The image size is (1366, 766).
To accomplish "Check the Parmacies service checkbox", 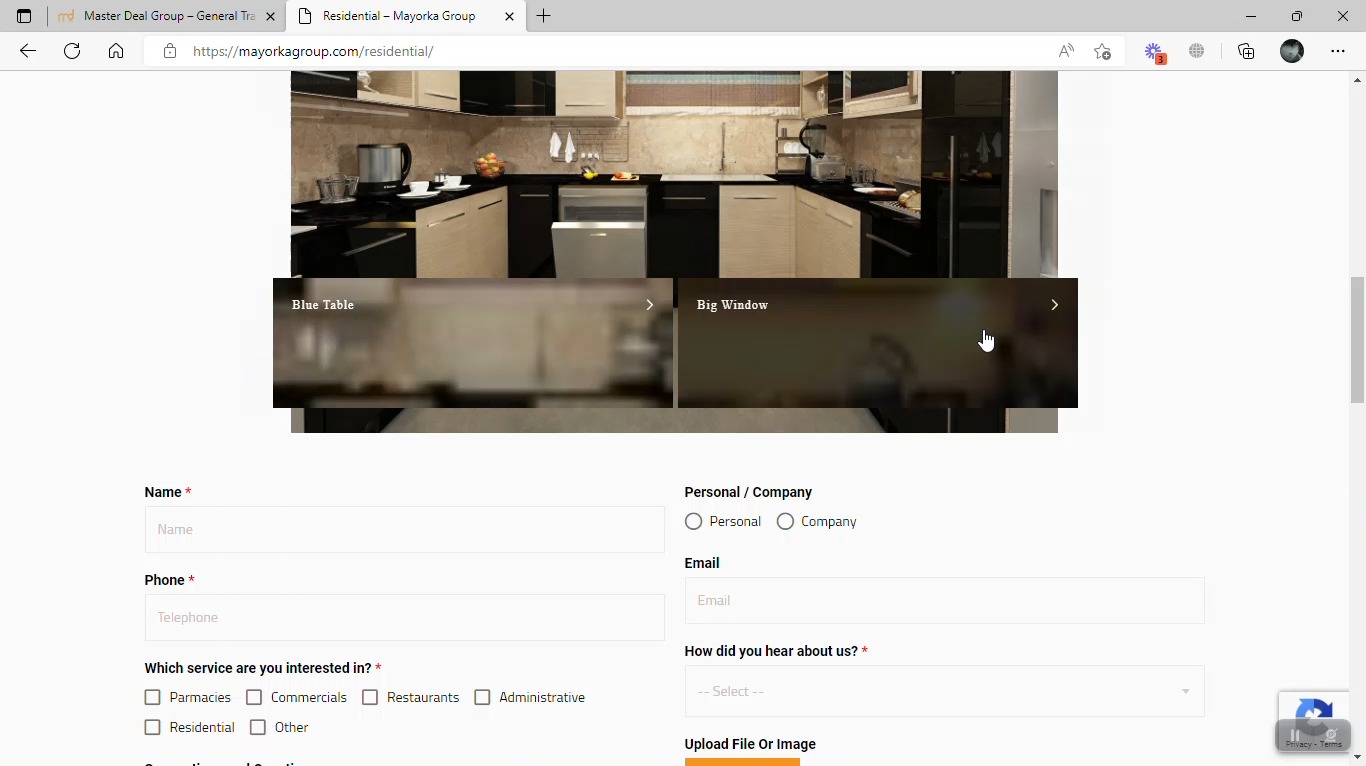I will (152, 698).
